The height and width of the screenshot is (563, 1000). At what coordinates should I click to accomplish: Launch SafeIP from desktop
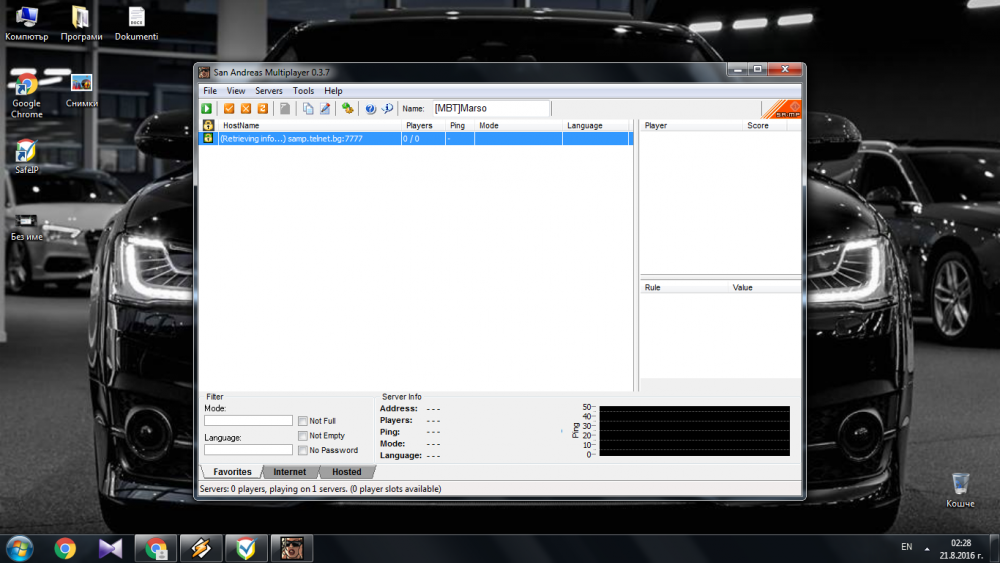tap(26, 156)
